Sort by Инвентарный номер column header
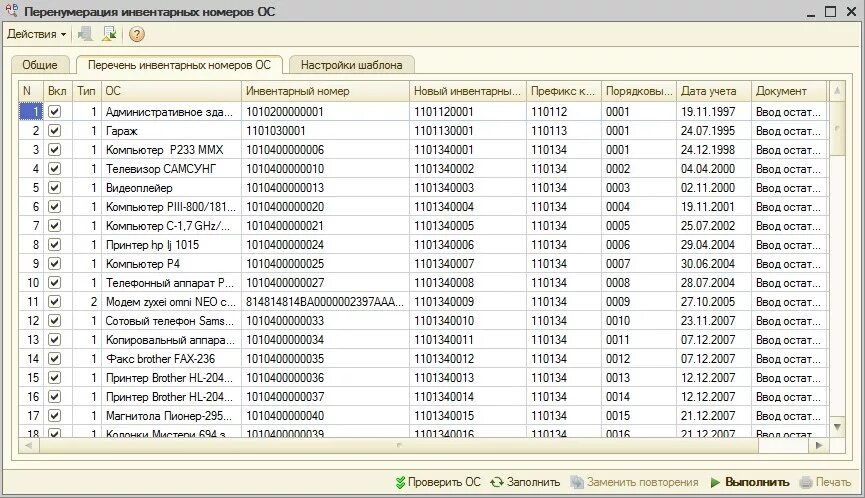The image size is (865, 498). tap(325, 91)
